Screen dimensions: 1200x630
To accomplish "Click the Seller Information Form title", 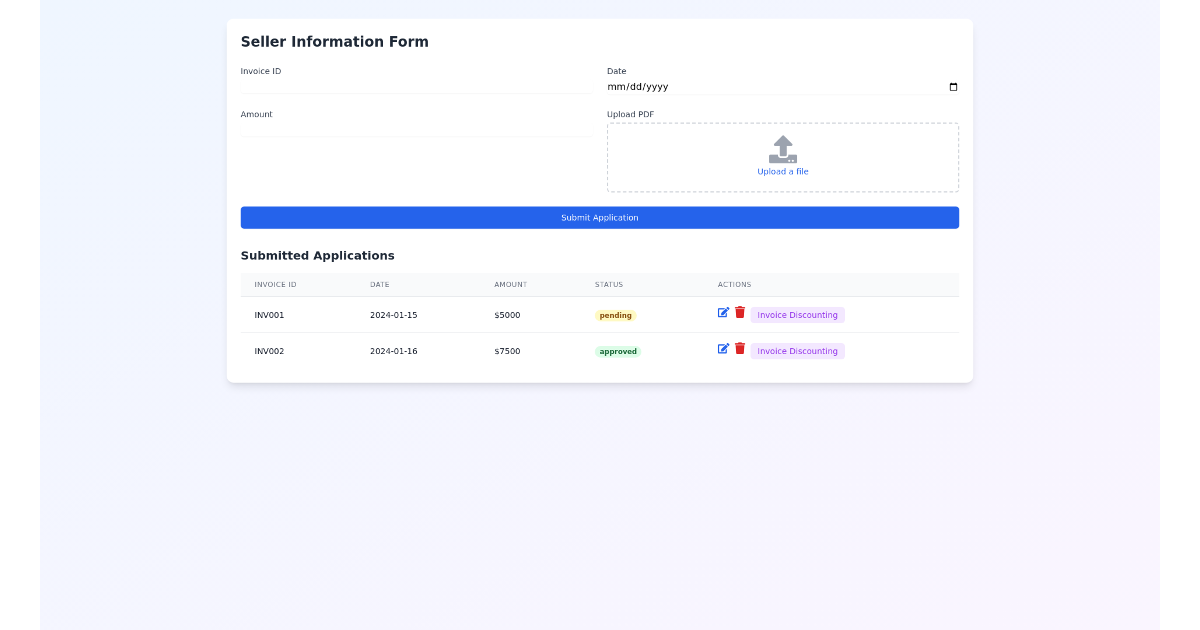I will (334, 41).
